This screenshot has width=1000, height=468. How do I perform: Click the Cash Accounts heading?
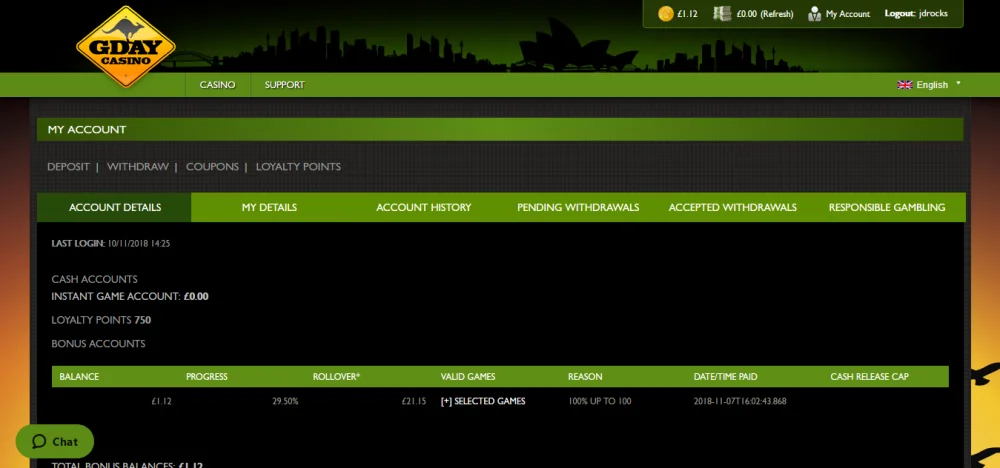(x=94, y=279)
